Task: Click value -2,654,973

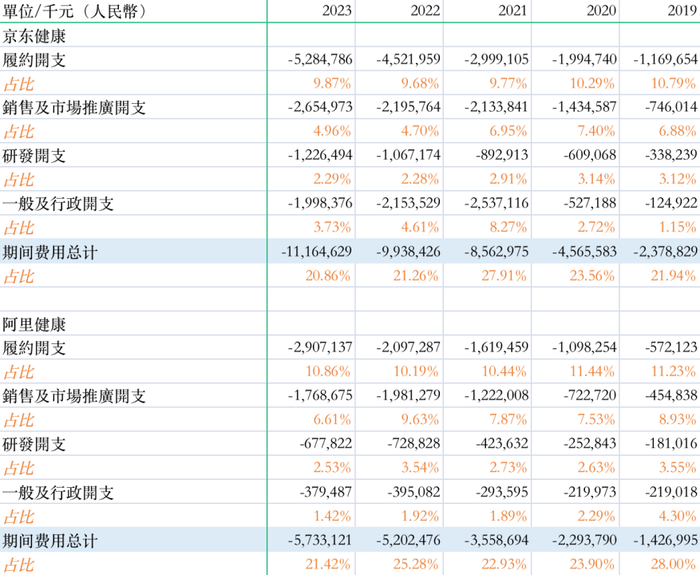Action: [320, 107]
